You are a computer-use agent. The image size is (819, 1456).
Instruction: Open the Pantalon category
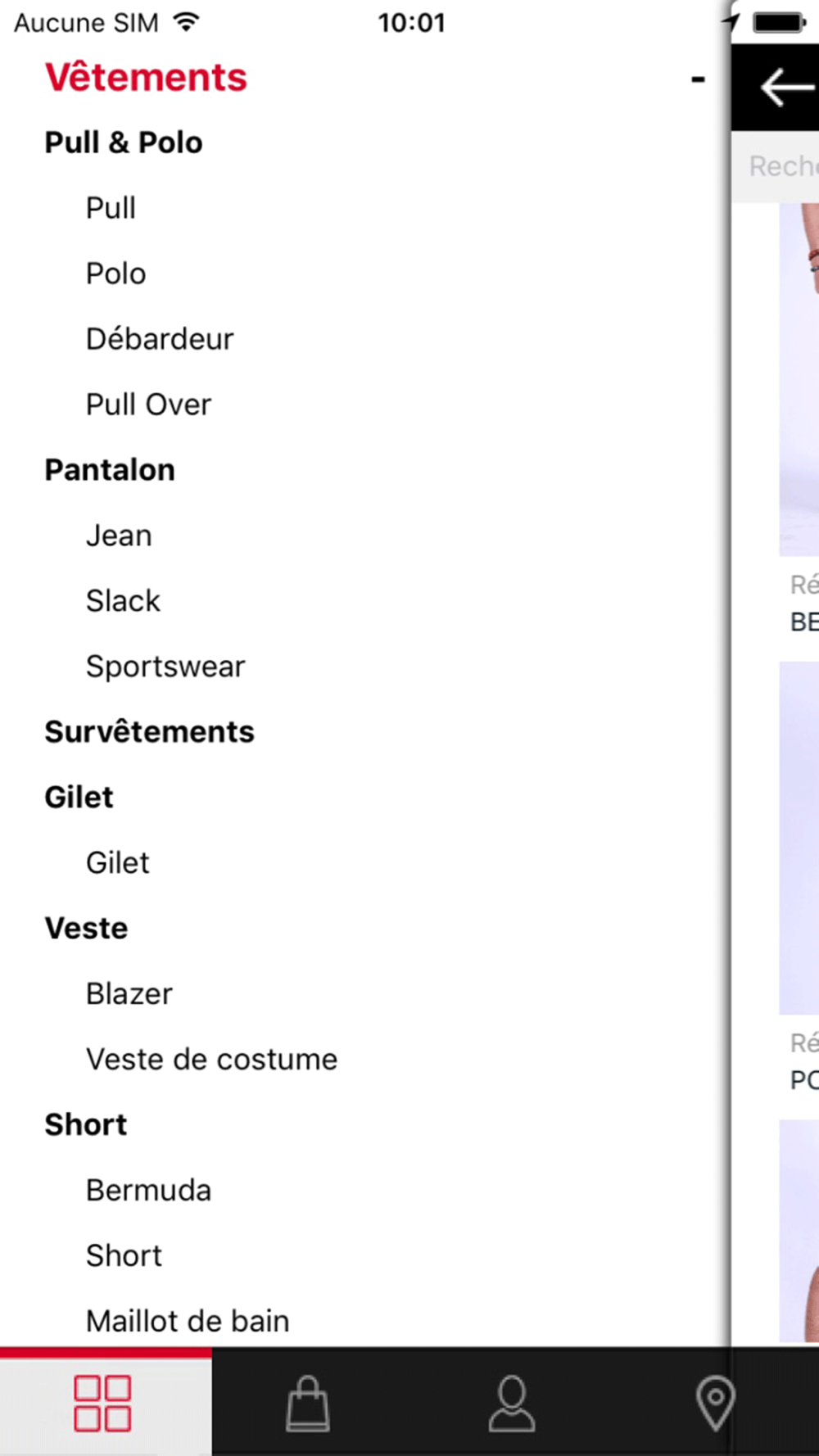click(x=110, y=470)
